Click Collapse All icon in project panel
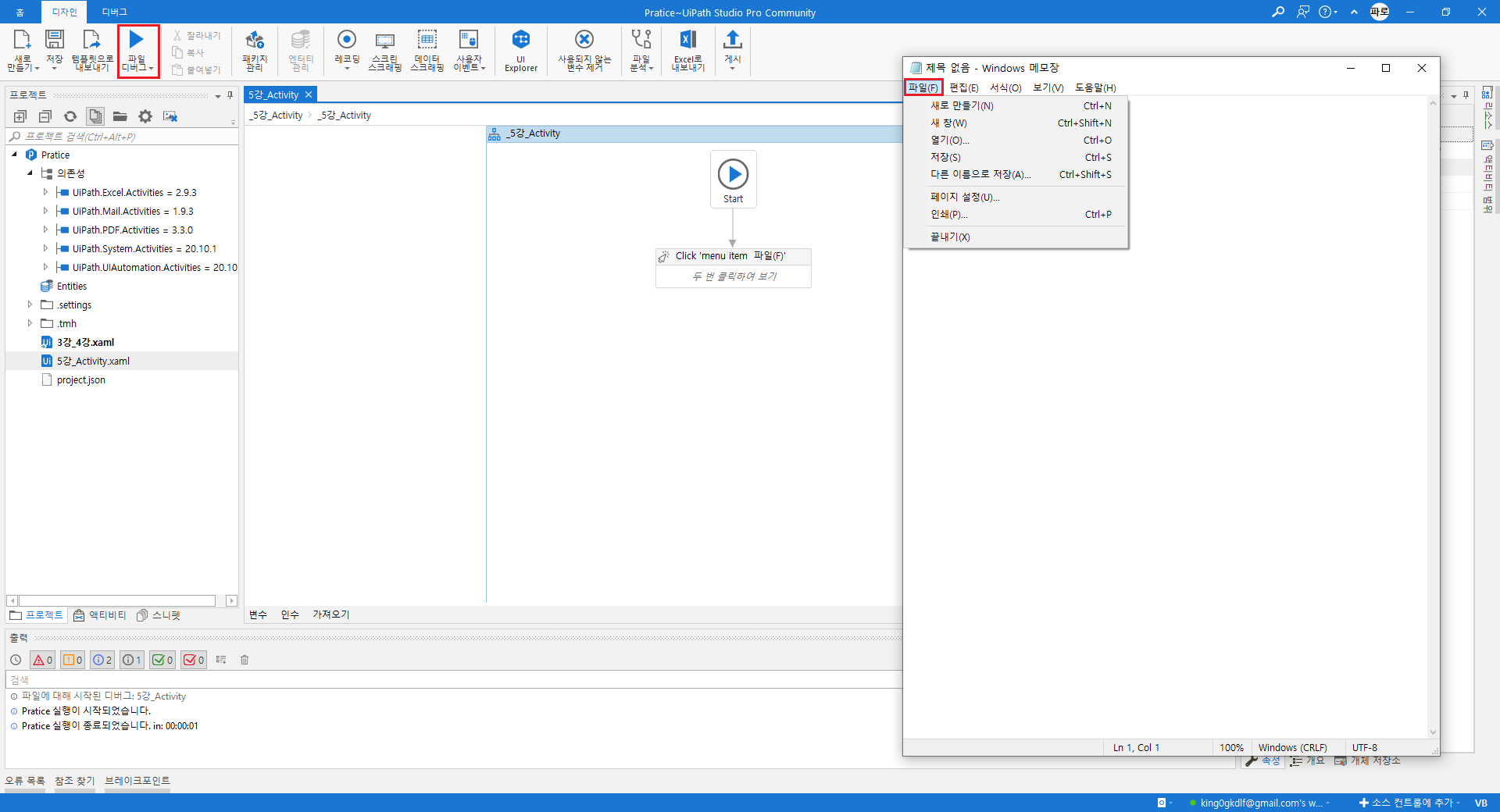Screen dimensions: 1500x812 click(45, 116)
